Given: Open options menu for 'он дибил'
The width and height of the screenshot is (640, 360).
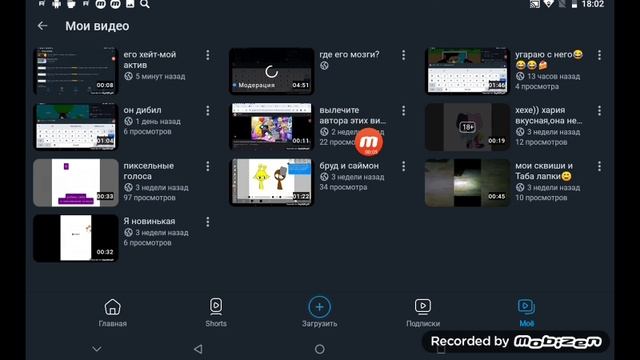Looking at the screenshot, I should (208, 111).
